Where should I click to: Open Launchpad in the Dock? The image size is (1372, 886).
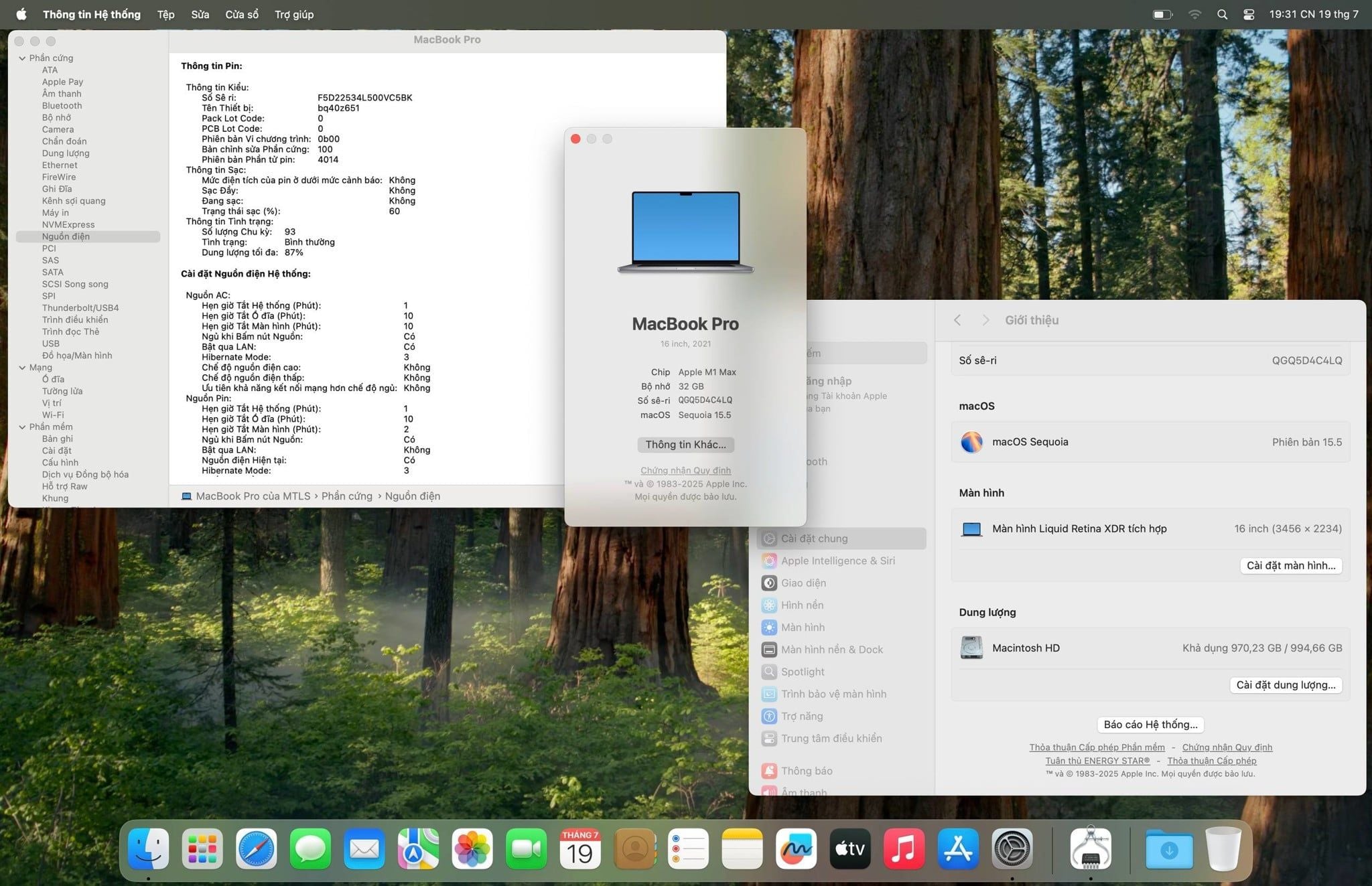pos(202,848)
